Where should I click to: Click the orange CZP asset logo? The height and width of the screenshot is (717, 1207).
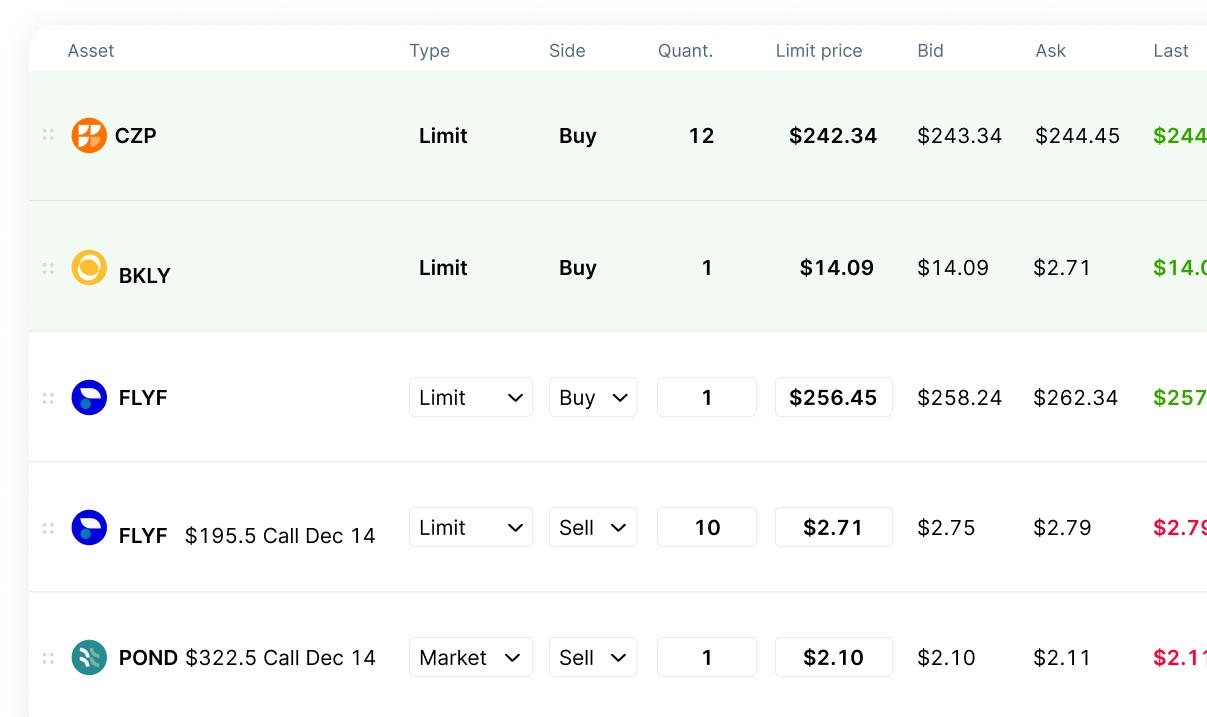point(89,135)
